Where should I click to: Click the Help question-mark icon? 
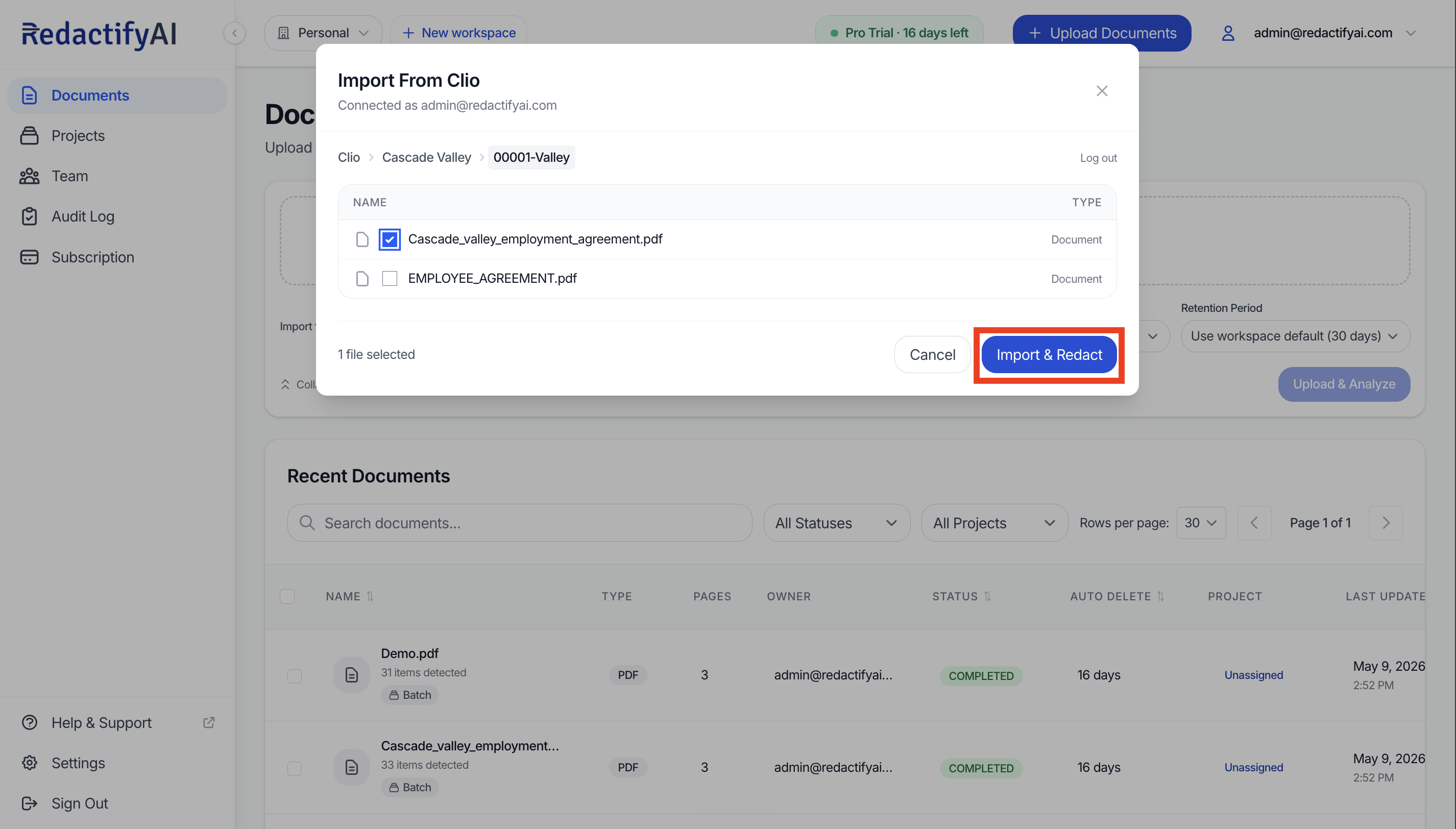coord(29,722)
